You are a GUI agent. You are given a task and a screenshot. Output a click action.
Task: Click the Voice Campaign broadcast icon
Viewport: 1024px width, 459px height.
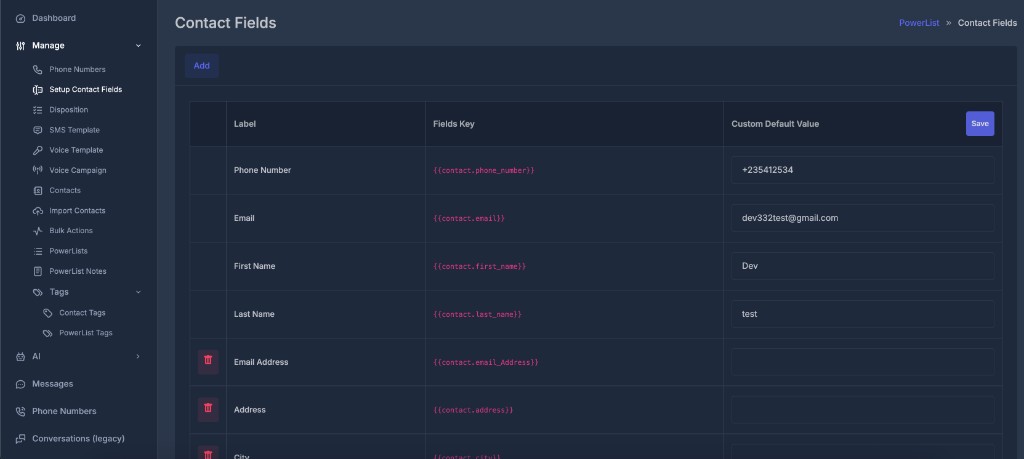tap(37, 170)
